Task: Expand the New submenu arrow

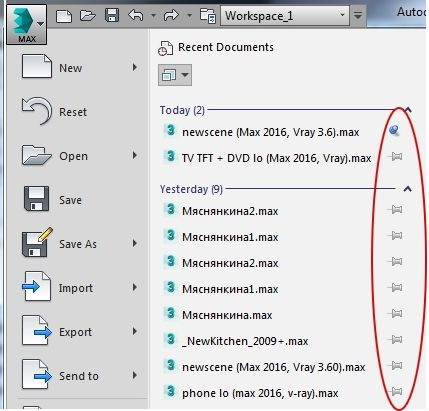Action: (135, 67)
